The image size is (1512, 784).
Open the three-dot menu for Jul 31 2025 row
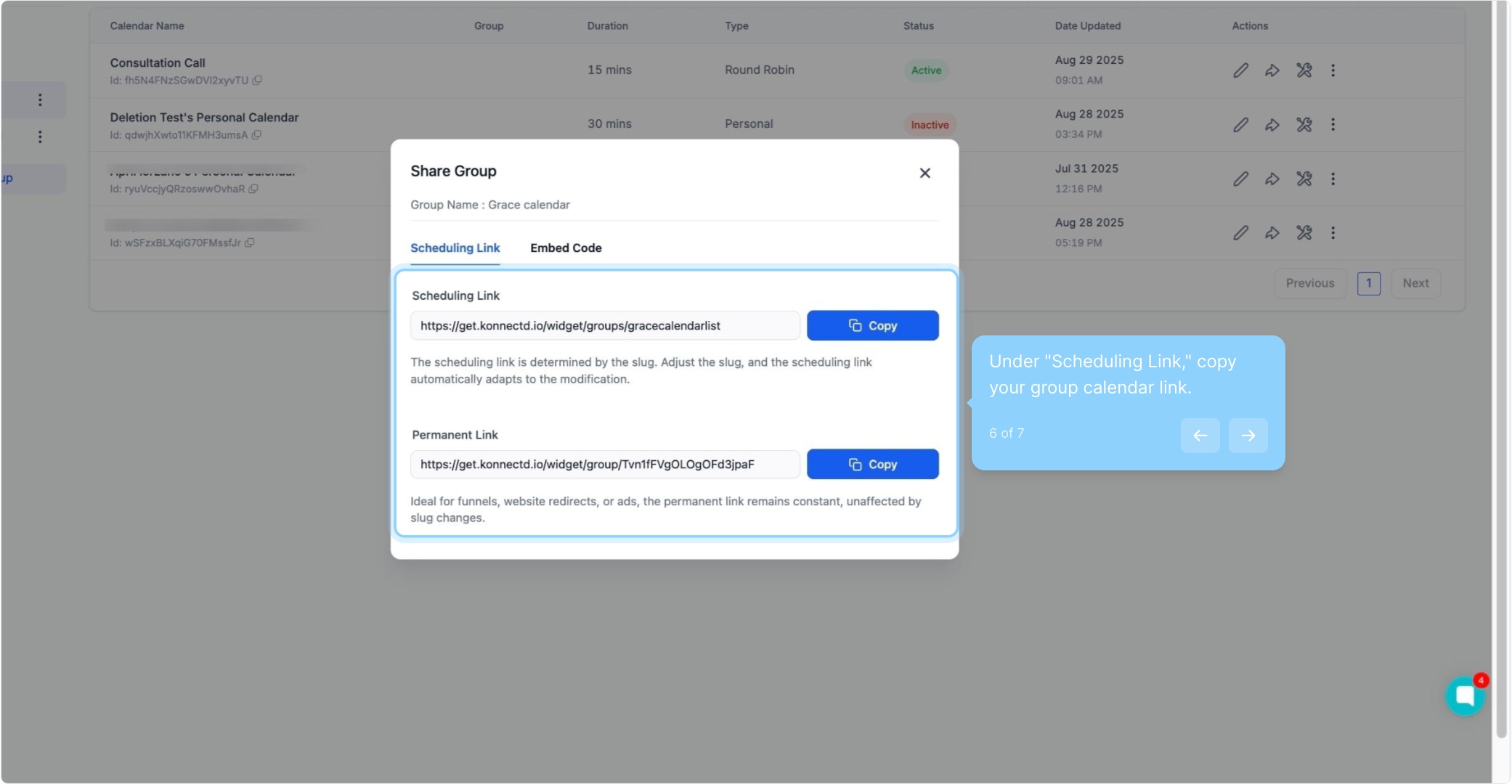[1333, 179]
